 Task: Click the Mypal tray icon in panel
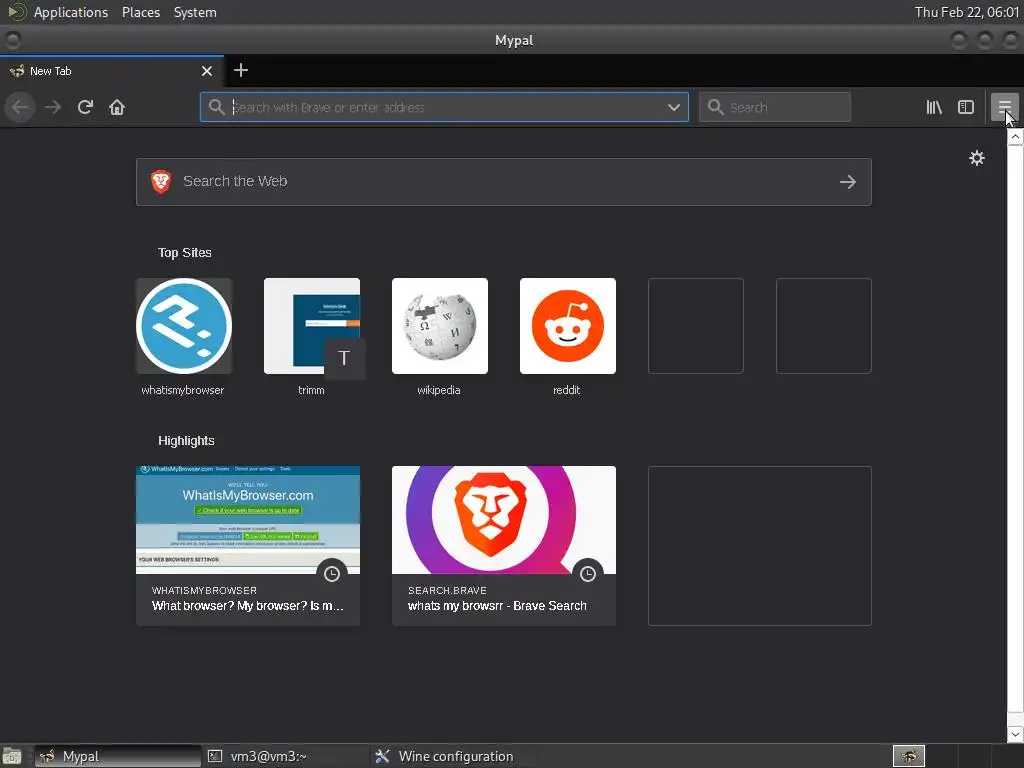pos(908,756)
